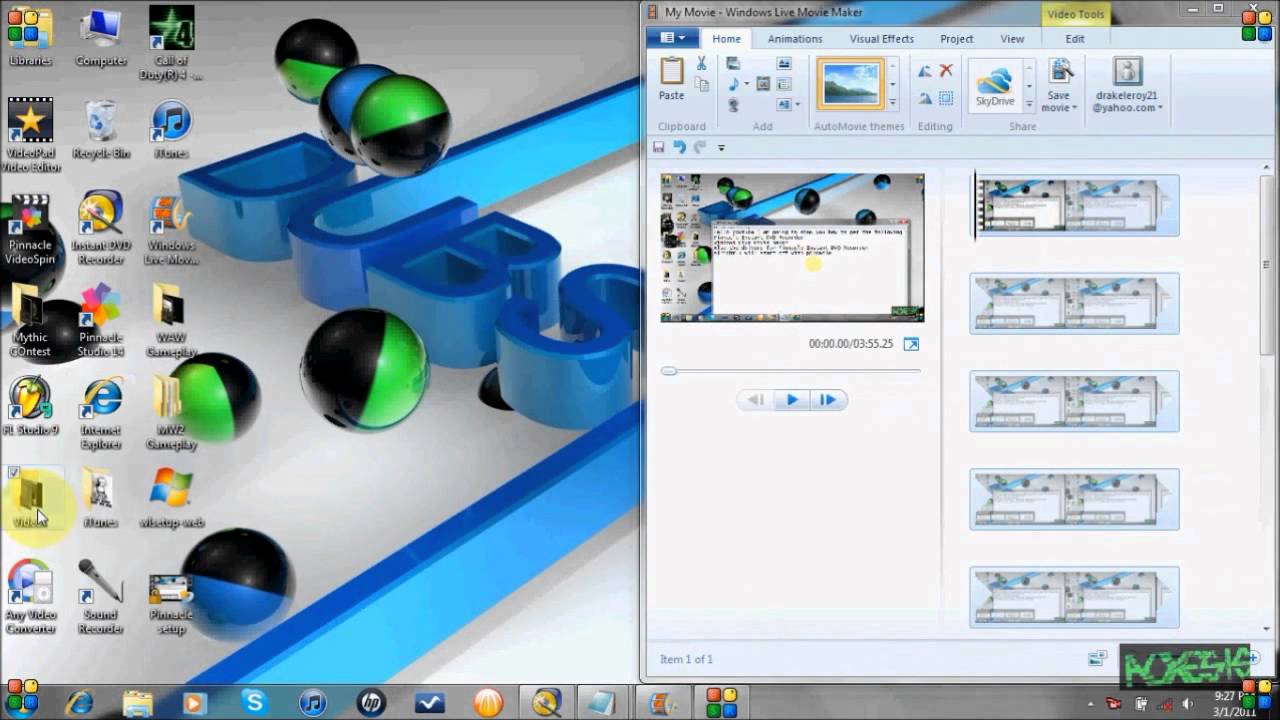Open the Save movie dropdown arrow
The height and width of the screenshot is (720, 1280).
[1074, 108]
